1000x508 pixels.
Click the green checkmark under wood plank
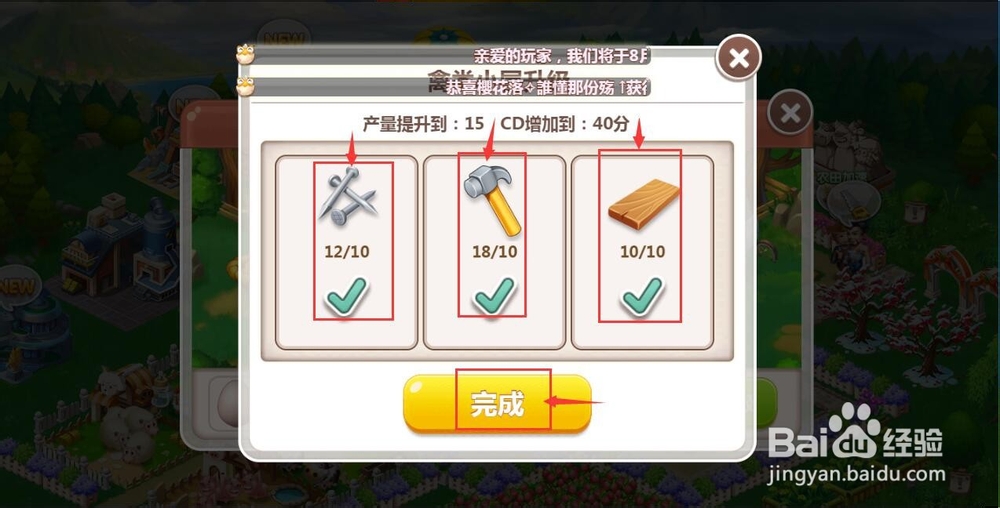pyautogui.click(x=642, y=297)
